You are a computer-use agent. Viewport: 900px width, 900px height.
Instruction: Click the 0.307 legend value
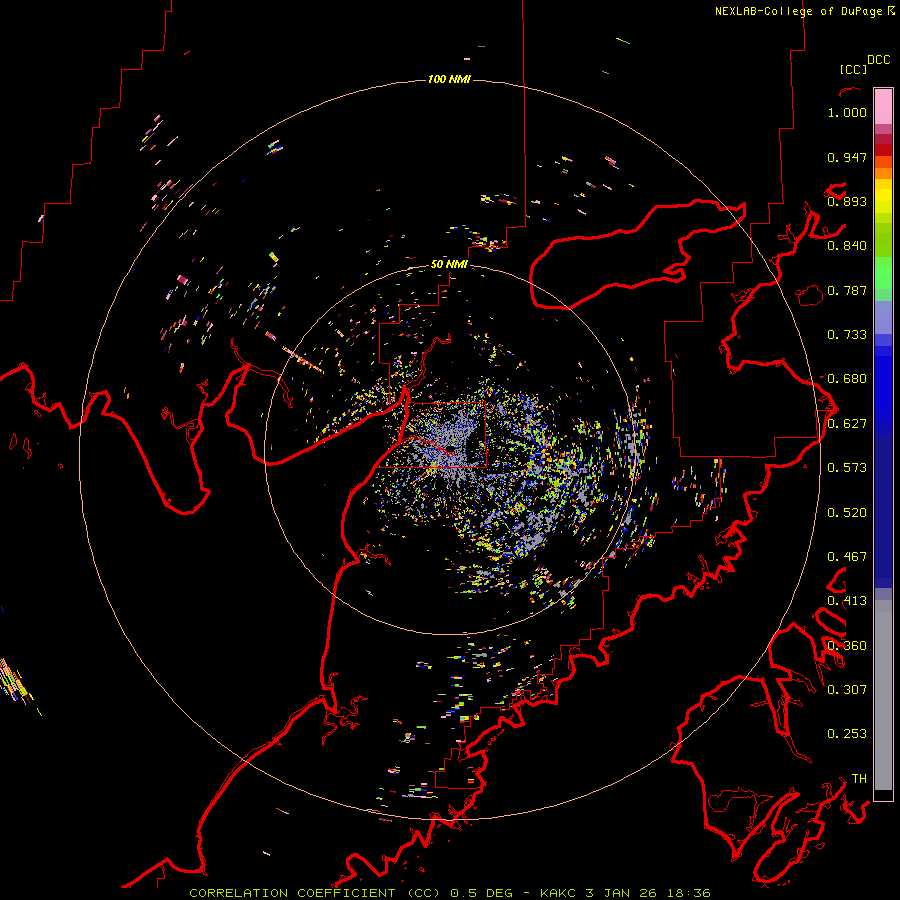(x=847, y=690)
